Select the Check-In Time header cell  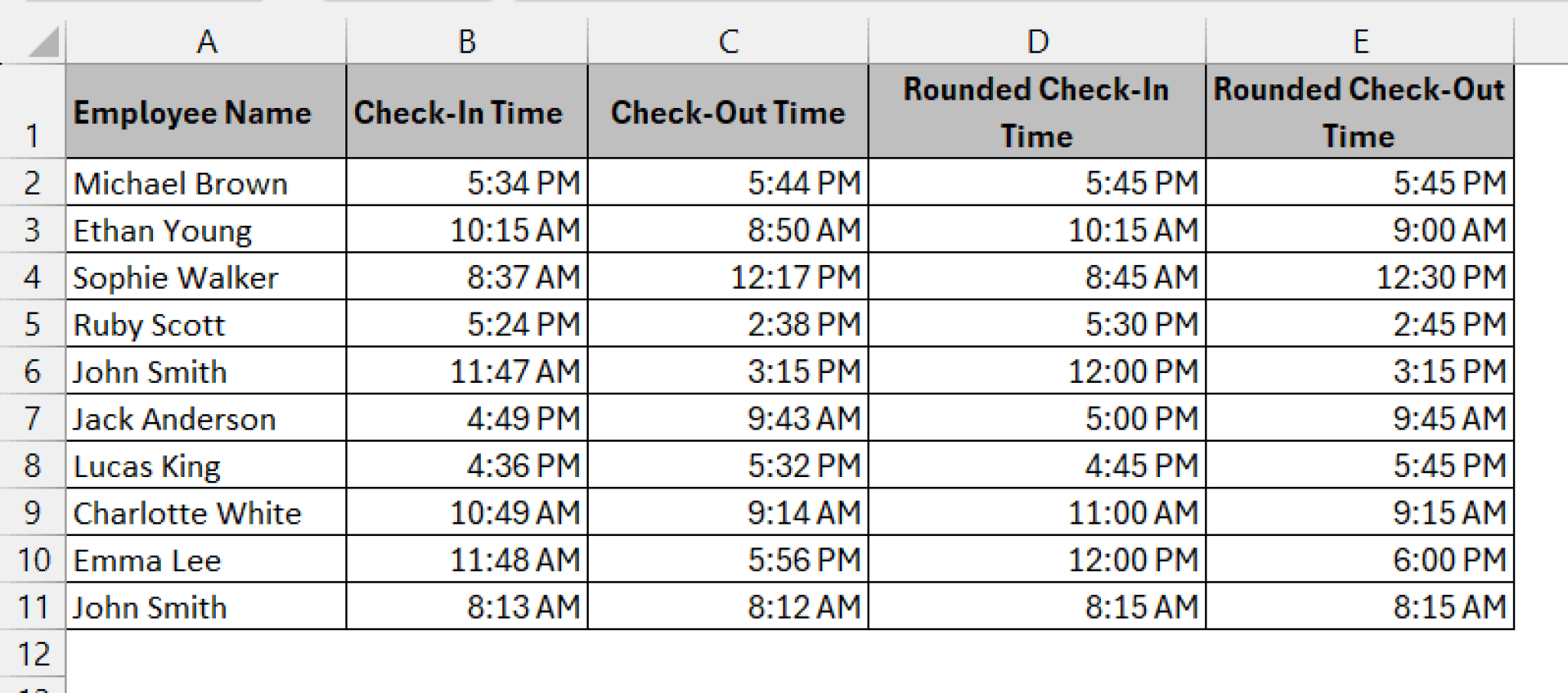pyautogui.click(x=467, y=111)
